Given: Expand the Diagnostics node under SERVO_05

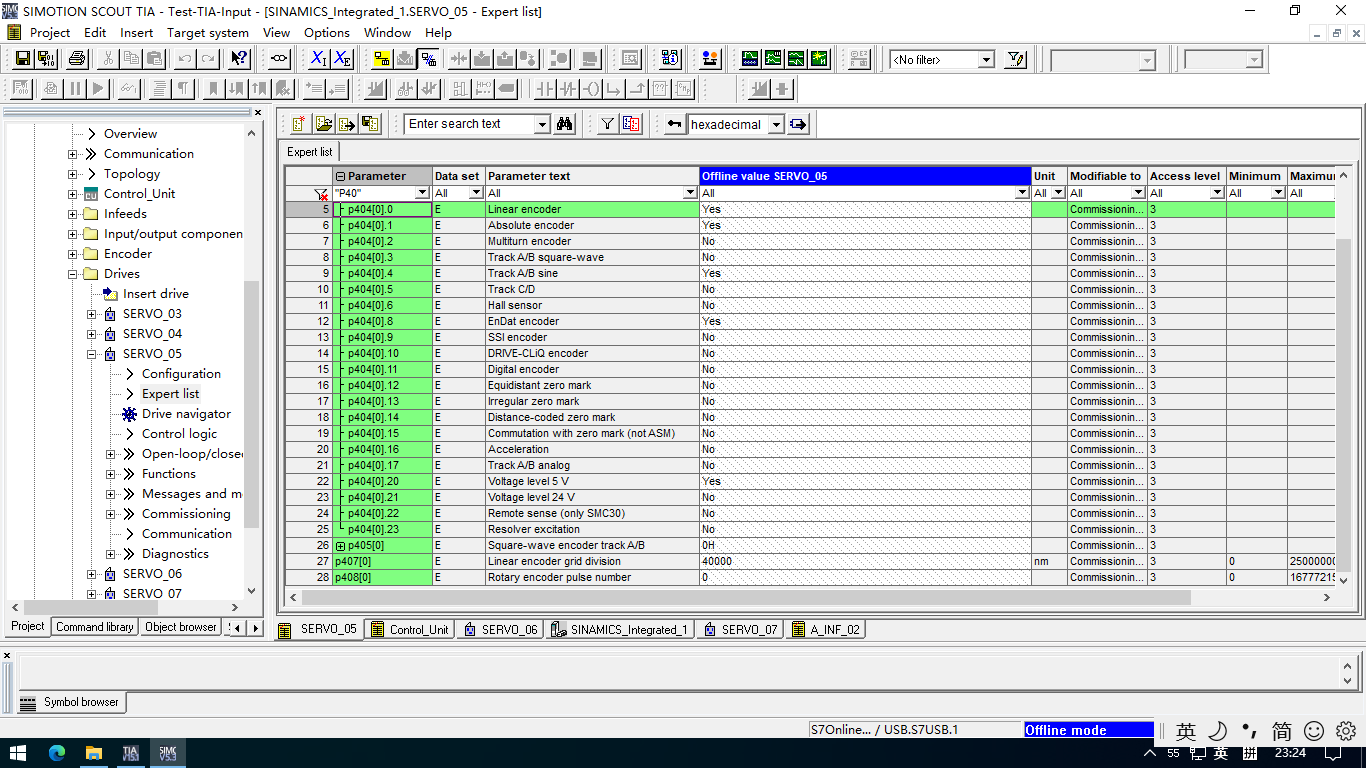Looking at the screenshot, I should [110, 554].
